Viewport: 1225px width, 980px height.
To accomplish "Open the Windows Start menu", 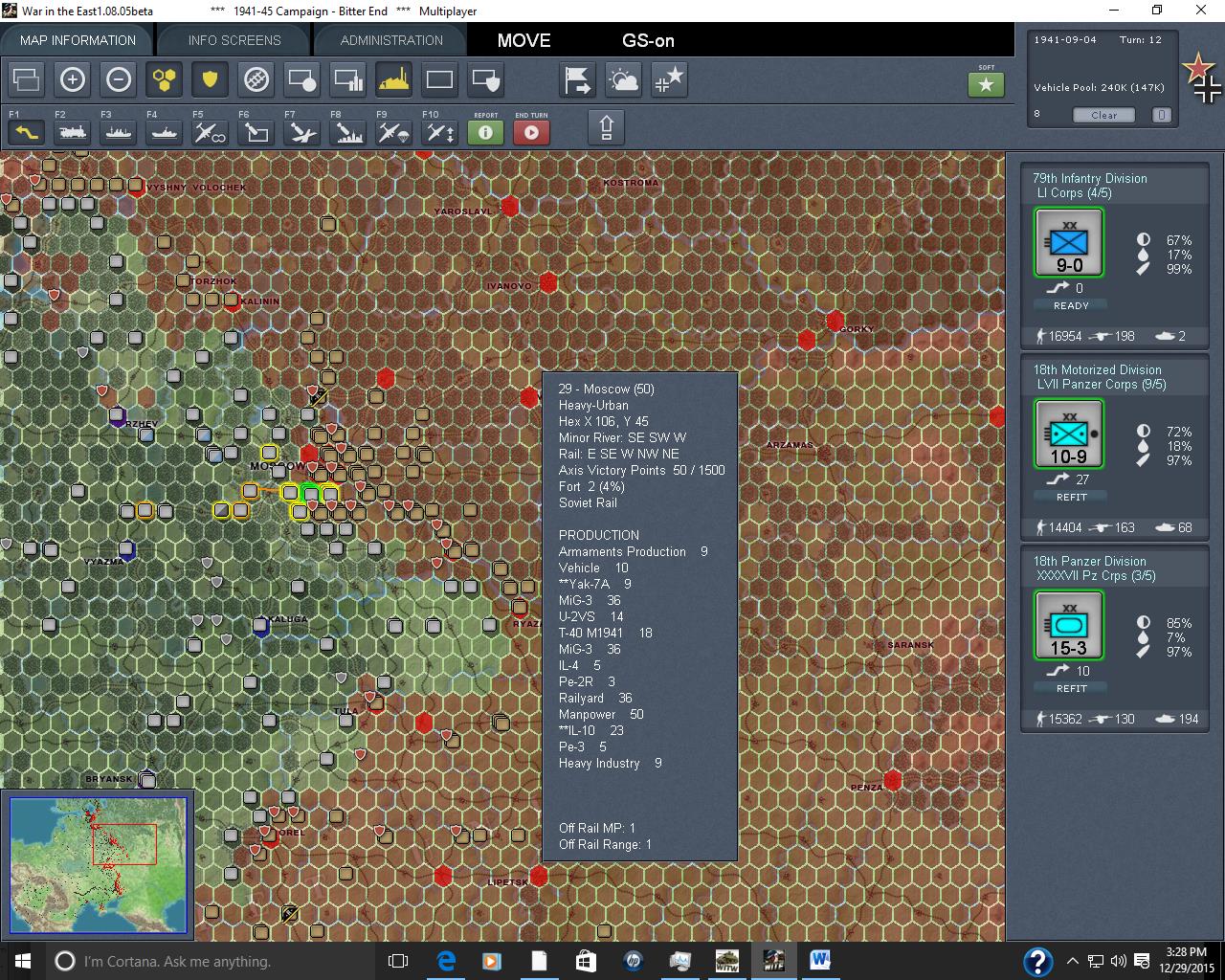I will pos(23,960).
